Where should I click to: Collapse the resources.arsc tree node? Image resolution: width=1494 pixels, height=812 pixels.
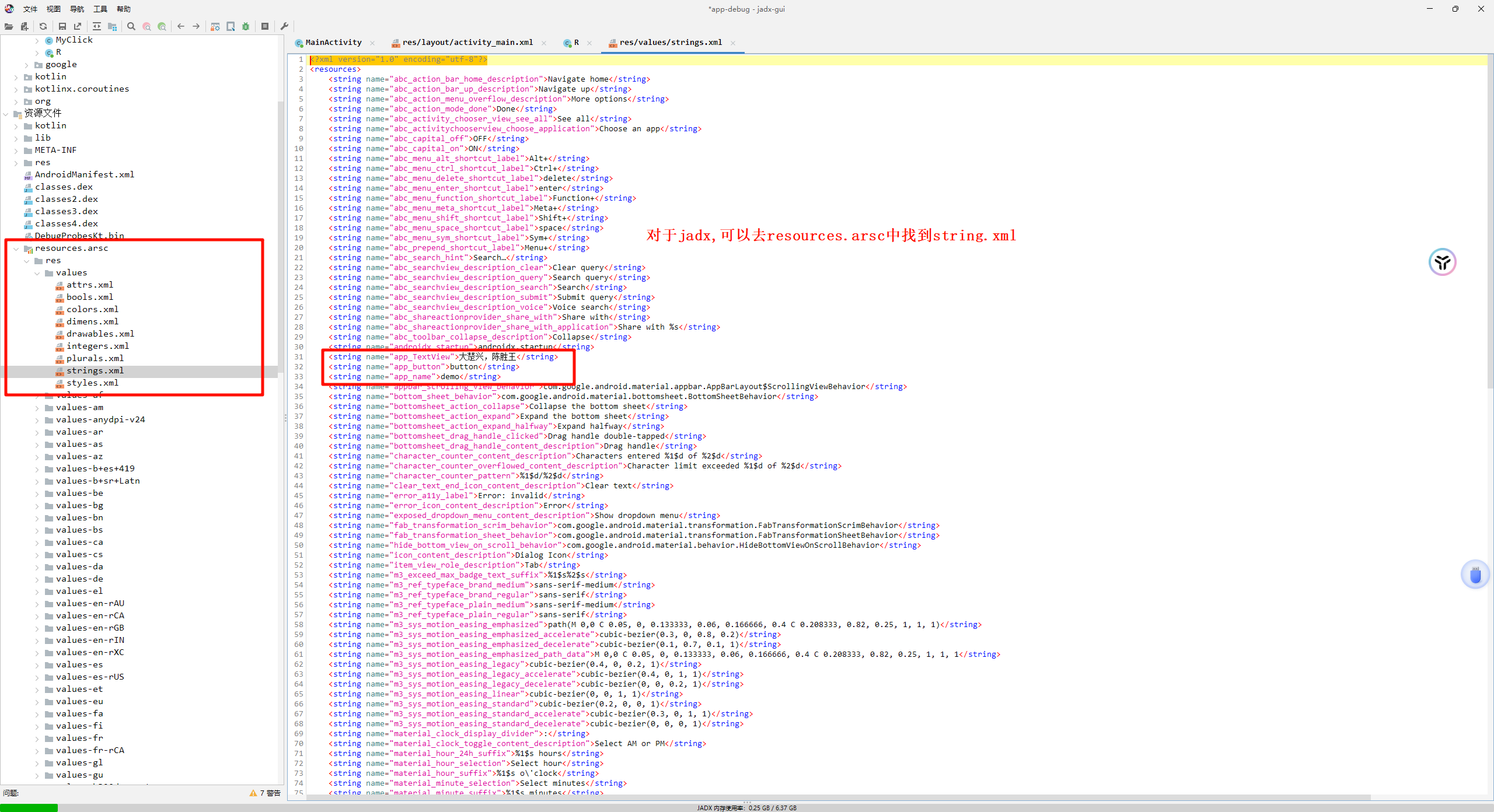pyautogui.click(x=16, y=249)
